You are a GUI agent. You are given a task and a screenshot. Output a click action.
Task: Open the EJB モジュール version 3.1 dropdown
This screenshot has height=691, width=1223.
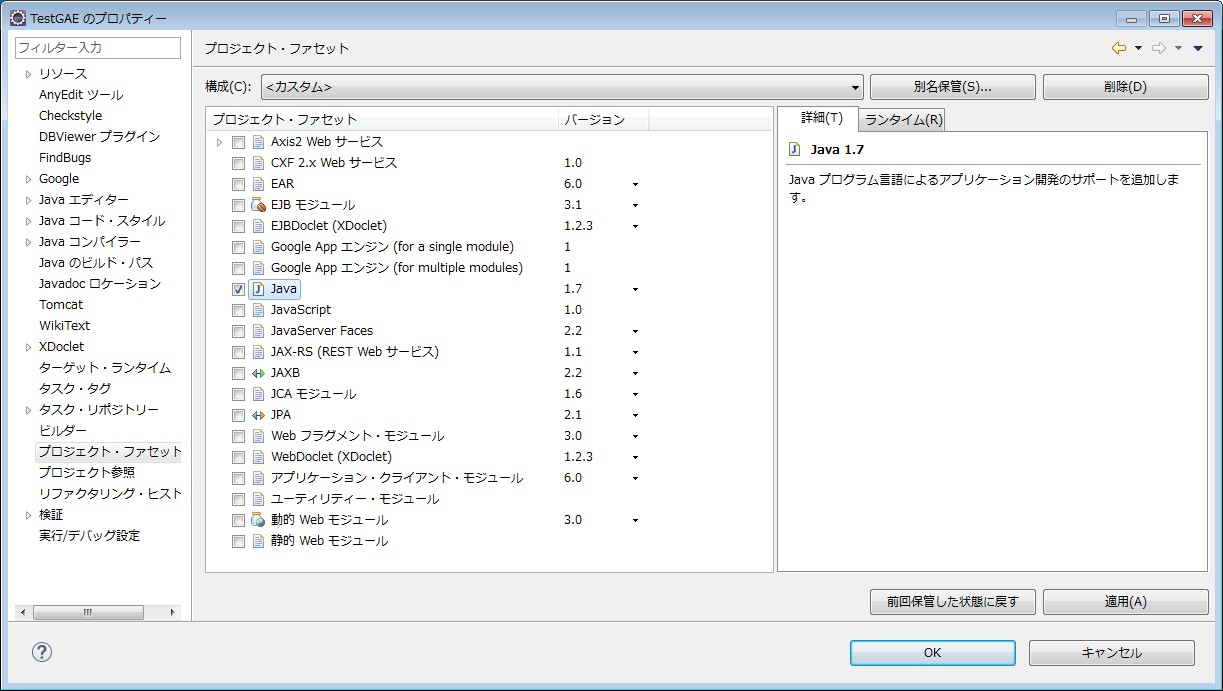click(635, 206)
